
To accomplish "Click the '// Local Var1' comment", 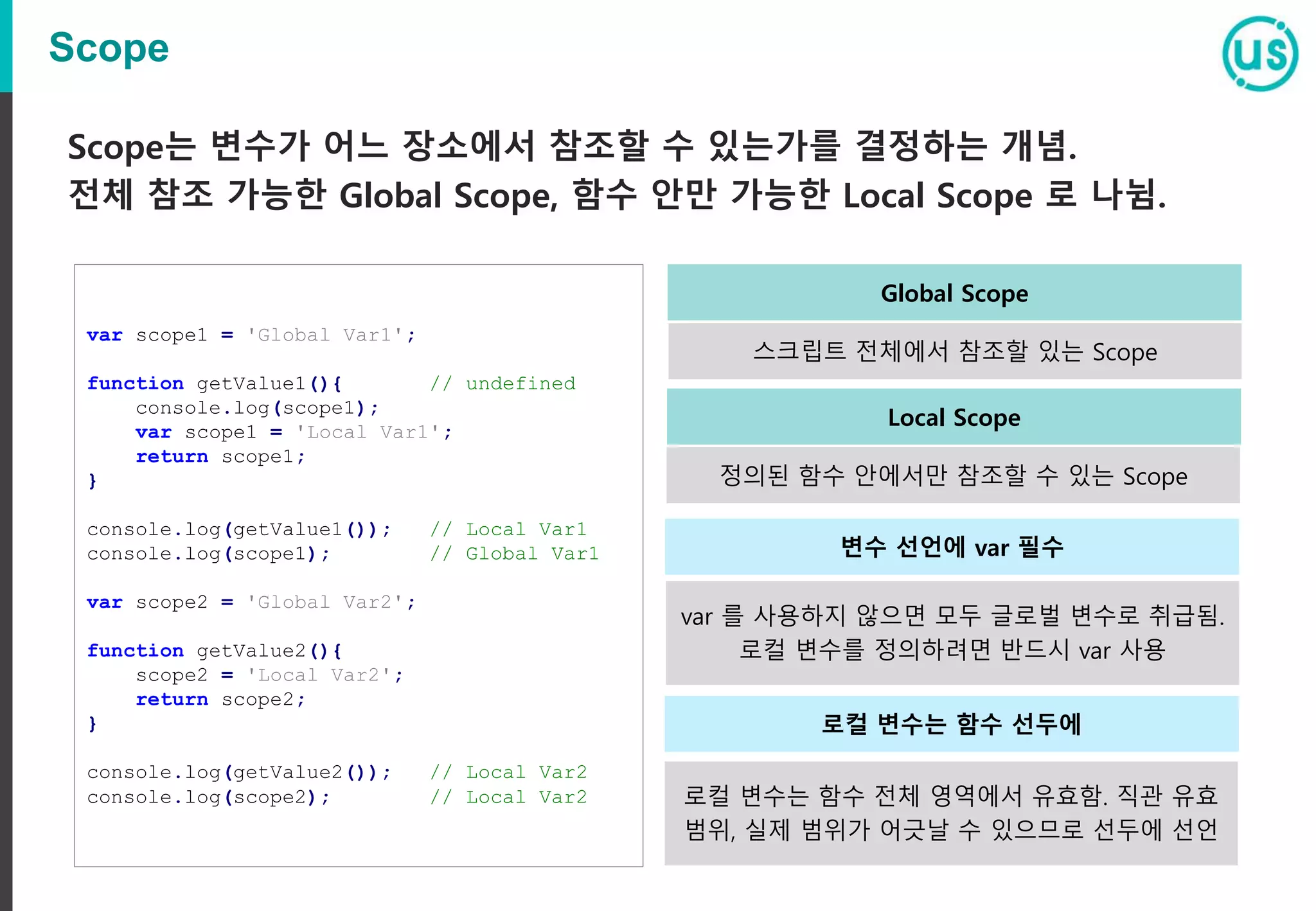I will [508, 529].
